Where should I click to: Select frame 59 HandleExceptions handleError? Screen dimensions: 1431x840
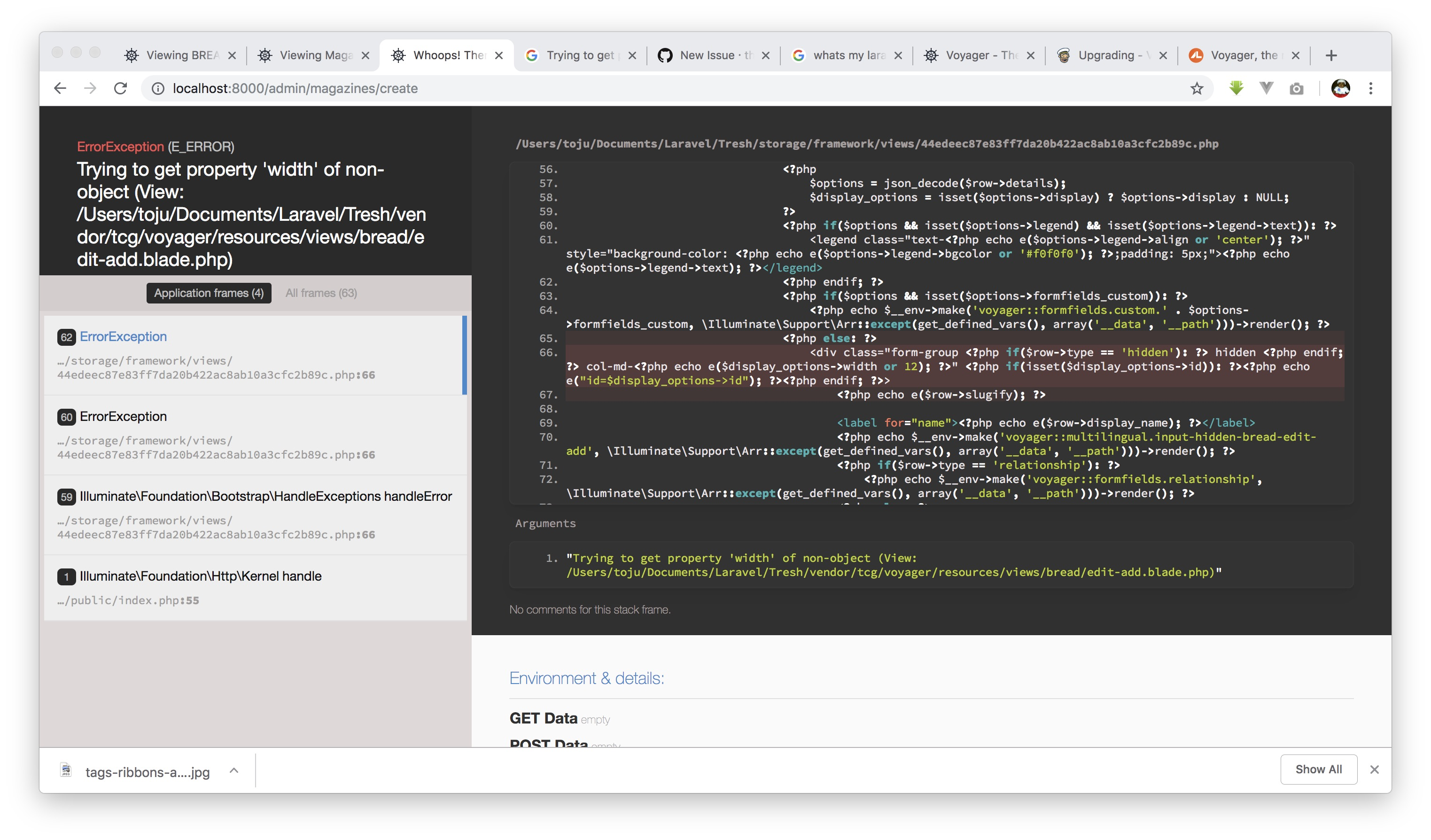pos(255,515)
